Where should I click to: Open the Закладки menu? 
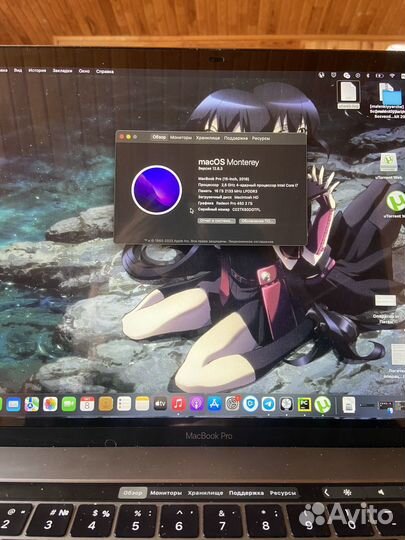click(x=62, y=71)
